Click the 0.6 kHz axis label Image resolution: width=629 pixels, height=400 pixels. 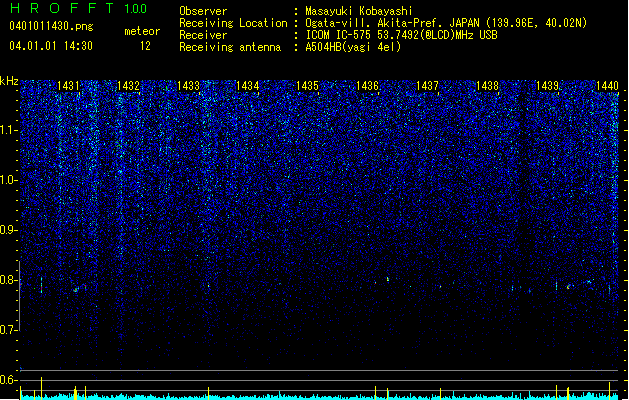pyautogui.click(x=8, y=380)
